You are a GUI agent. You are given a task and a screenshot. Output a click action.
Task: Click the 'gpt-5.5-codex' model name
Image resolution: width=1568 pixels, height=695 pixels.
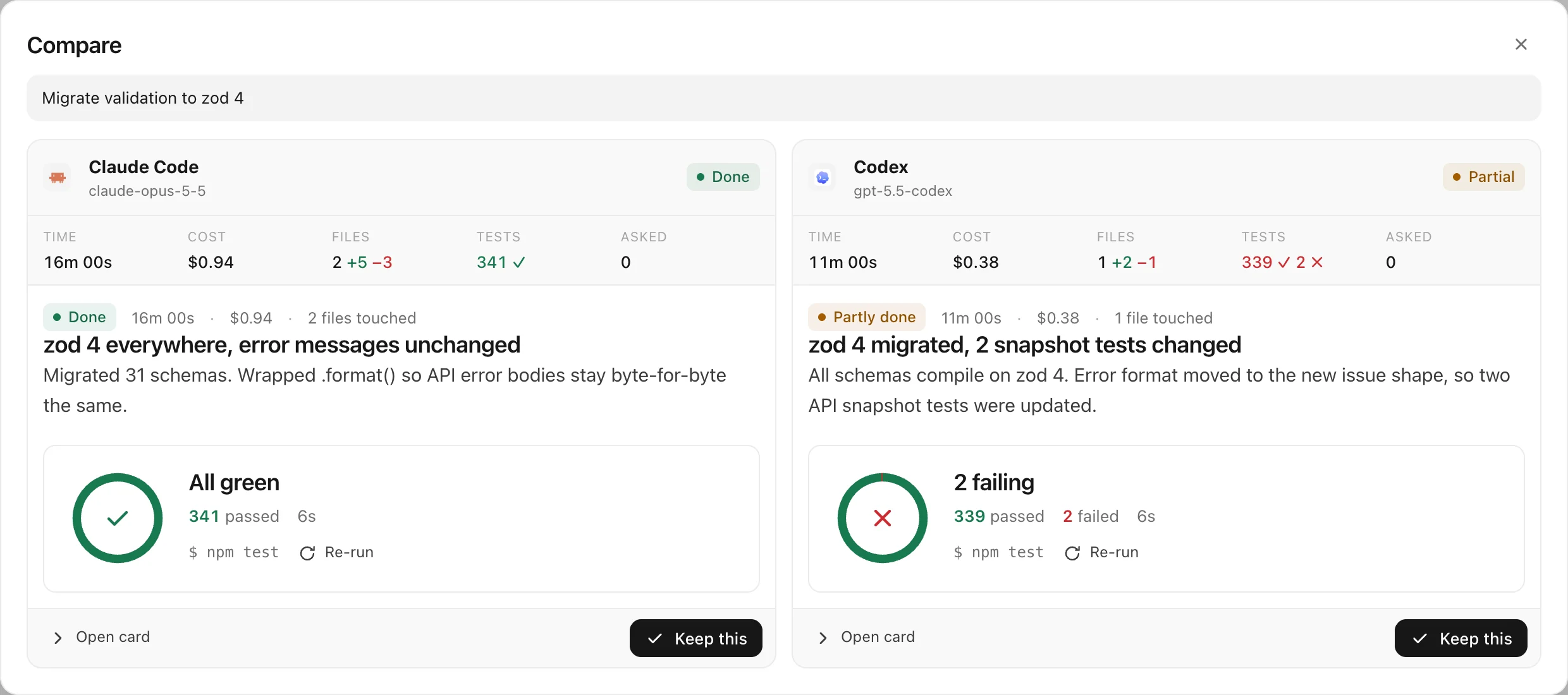tap(903, 191)
